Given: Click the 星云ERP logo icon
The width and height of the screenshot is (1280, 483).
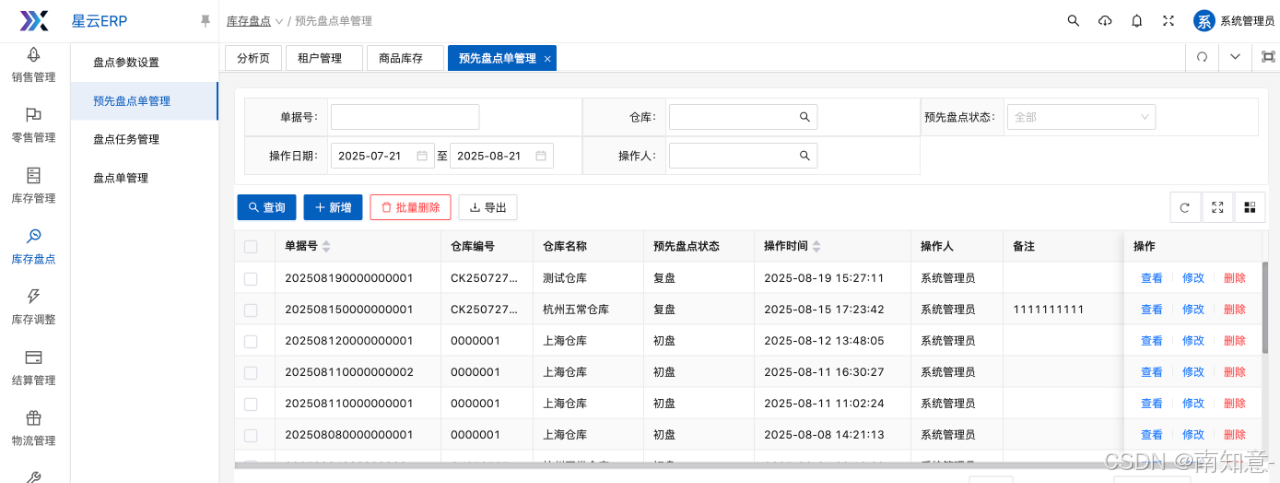Looking at the screenshot, I should pos(35,20).
